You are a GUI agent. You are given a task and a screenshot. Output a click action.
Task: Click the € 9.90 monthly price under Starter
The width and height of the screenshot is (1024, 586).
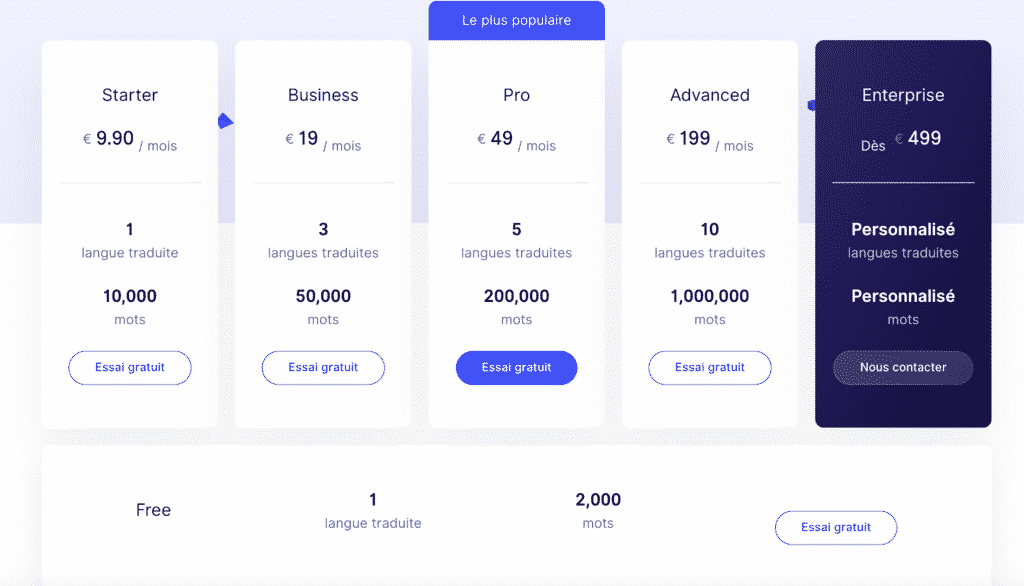pyautogui.click(x=130, y=140)
